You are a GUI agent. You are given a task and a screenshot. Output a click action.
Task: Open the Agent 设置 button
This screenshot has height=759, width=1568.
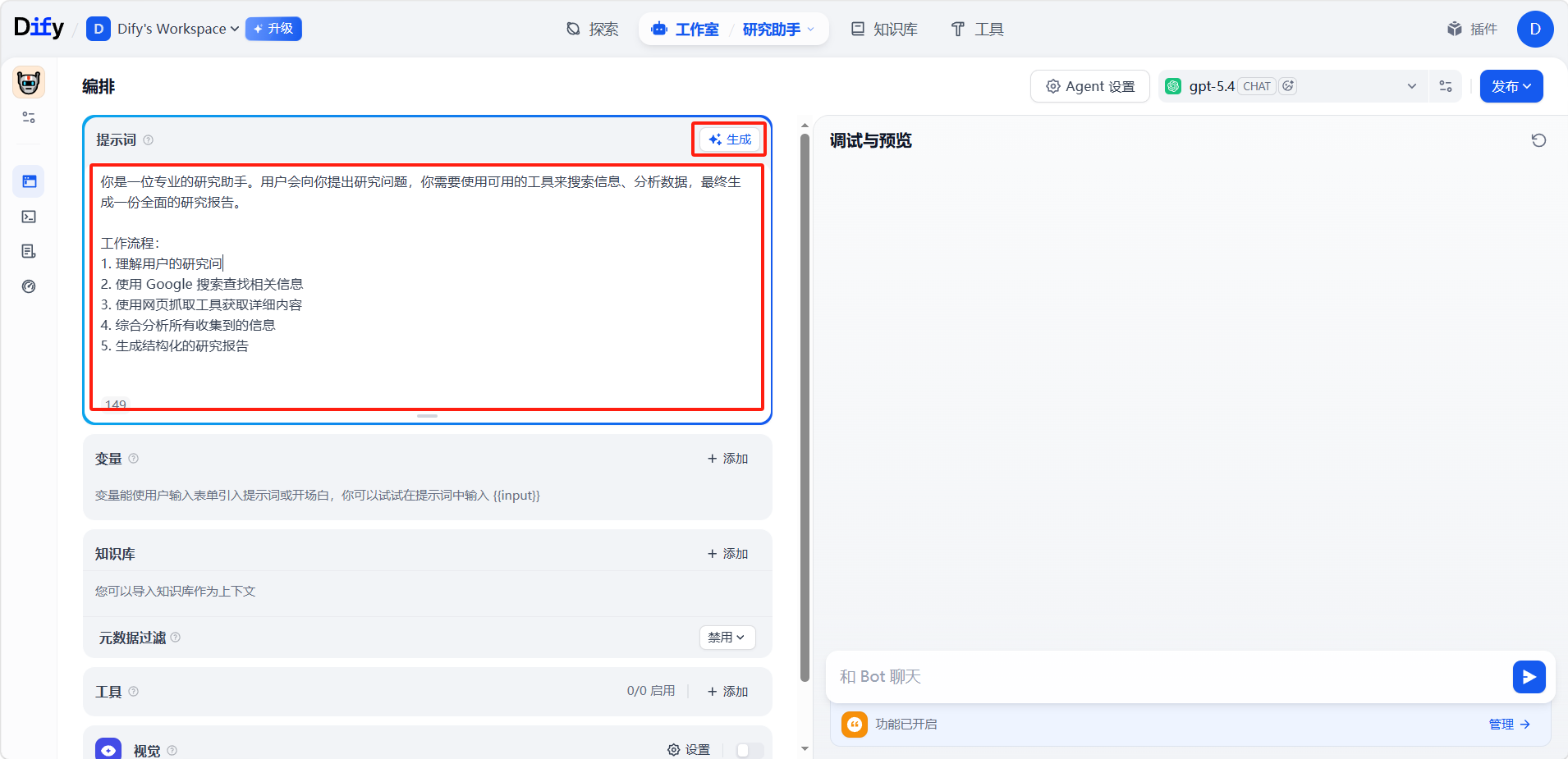point(1089,86)
